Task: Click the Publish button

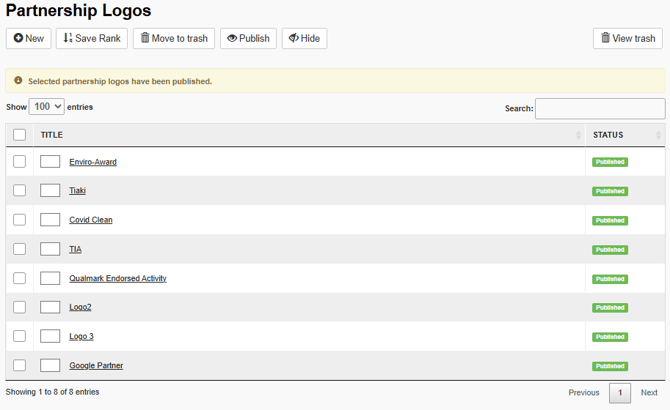Action: pos(248,38)
